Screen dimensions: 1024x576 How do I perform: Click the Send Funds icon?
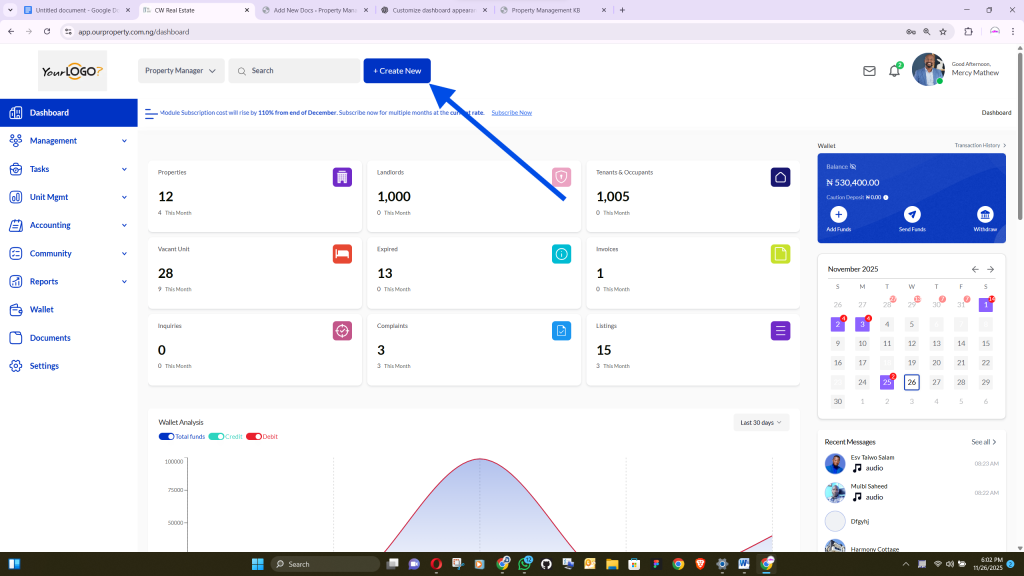(911, 214)
